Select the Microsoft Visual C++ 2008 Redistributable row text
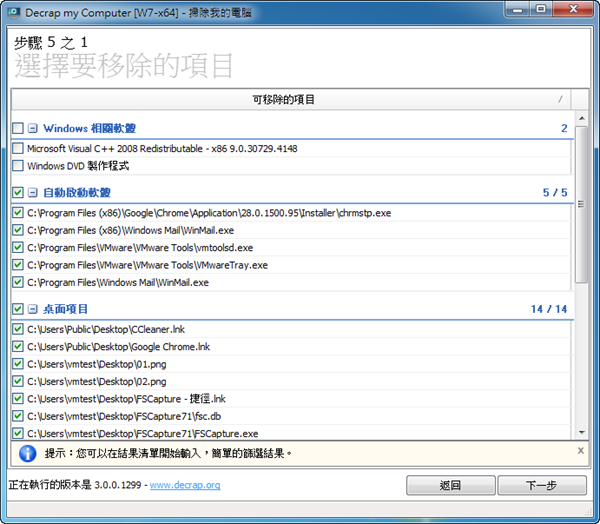600x524 pixels. 162,149
